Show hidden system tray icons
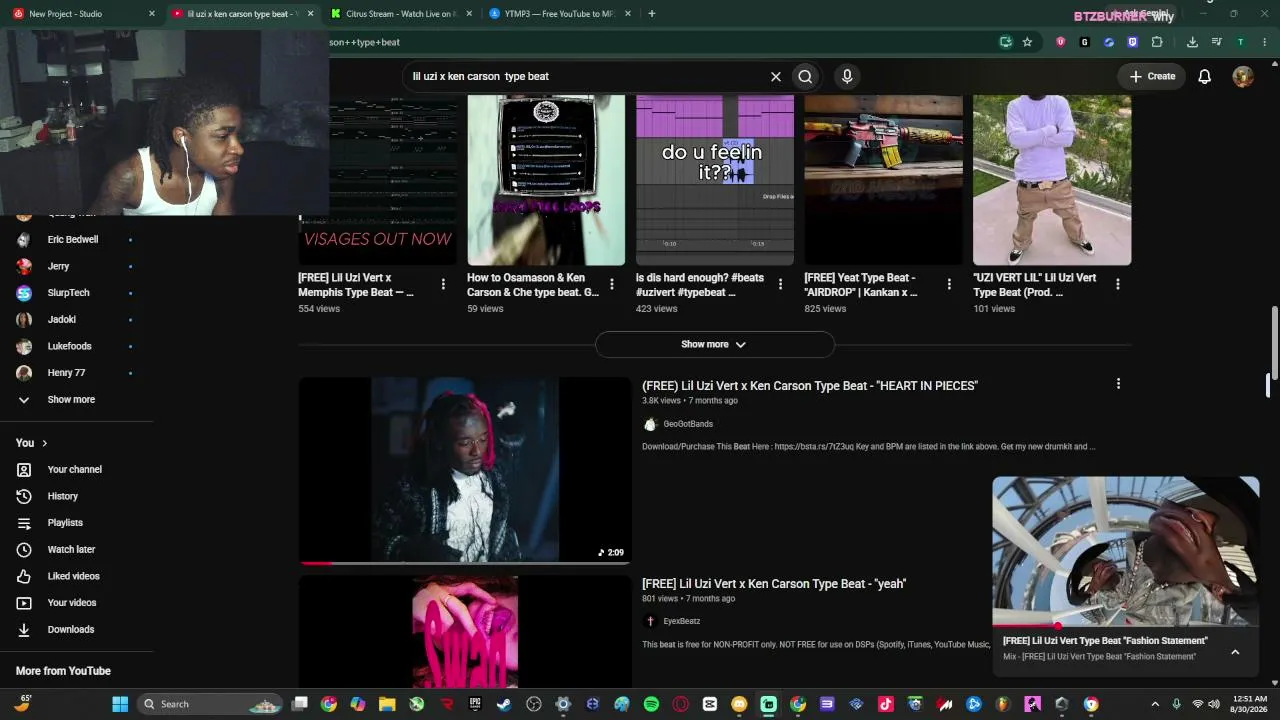Viewport: 1280px width, 720px height. point(1155,704)
